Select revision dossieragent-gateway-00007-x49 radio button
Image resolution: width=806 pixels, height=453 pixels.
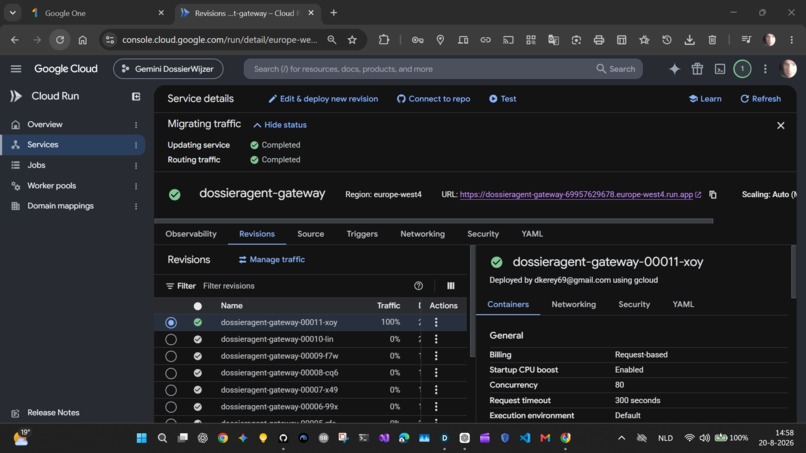click(x=171, y=390)
